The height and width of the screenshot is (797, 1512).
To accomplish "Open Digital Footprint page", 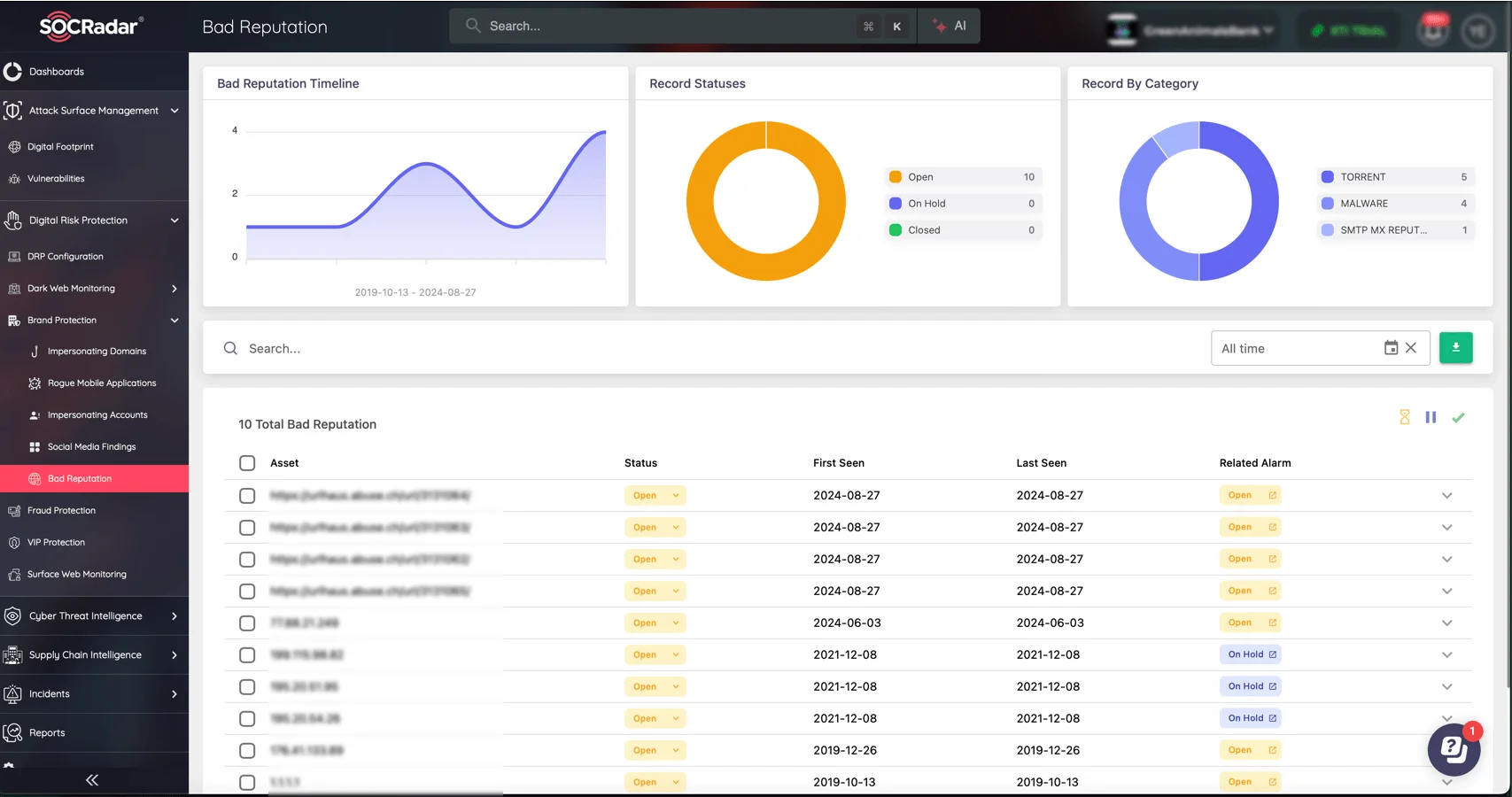I will click(x=60, y=147).
